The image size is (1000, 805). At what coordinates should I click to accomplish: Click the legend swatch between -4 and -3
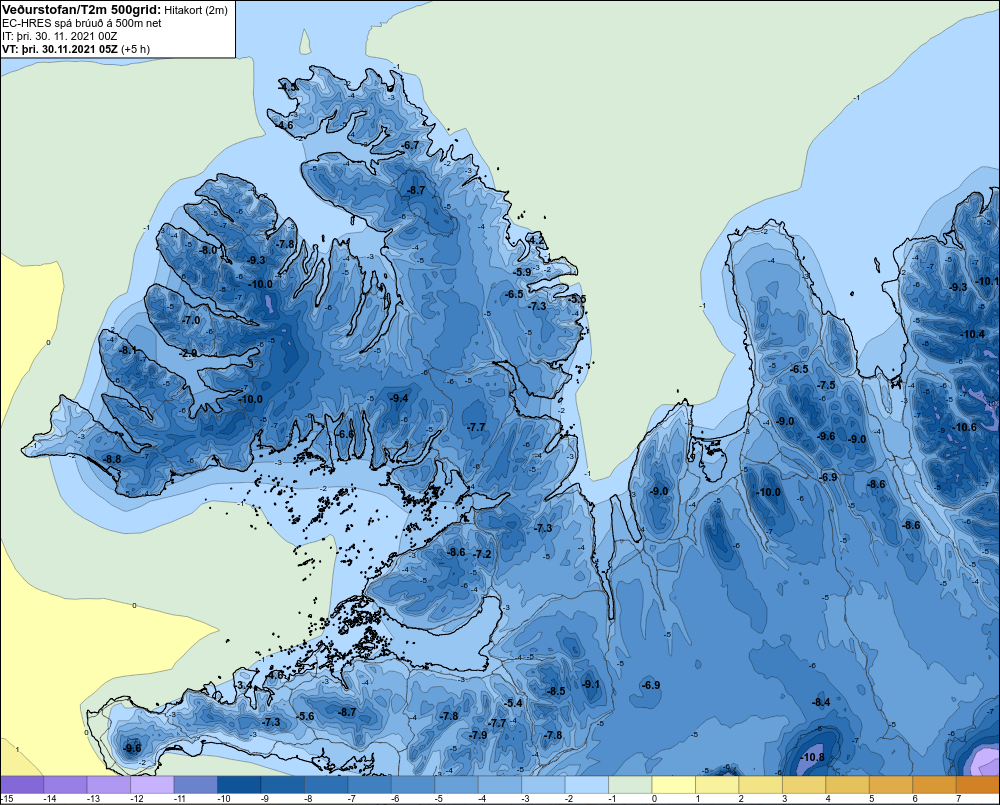(500, 785)
